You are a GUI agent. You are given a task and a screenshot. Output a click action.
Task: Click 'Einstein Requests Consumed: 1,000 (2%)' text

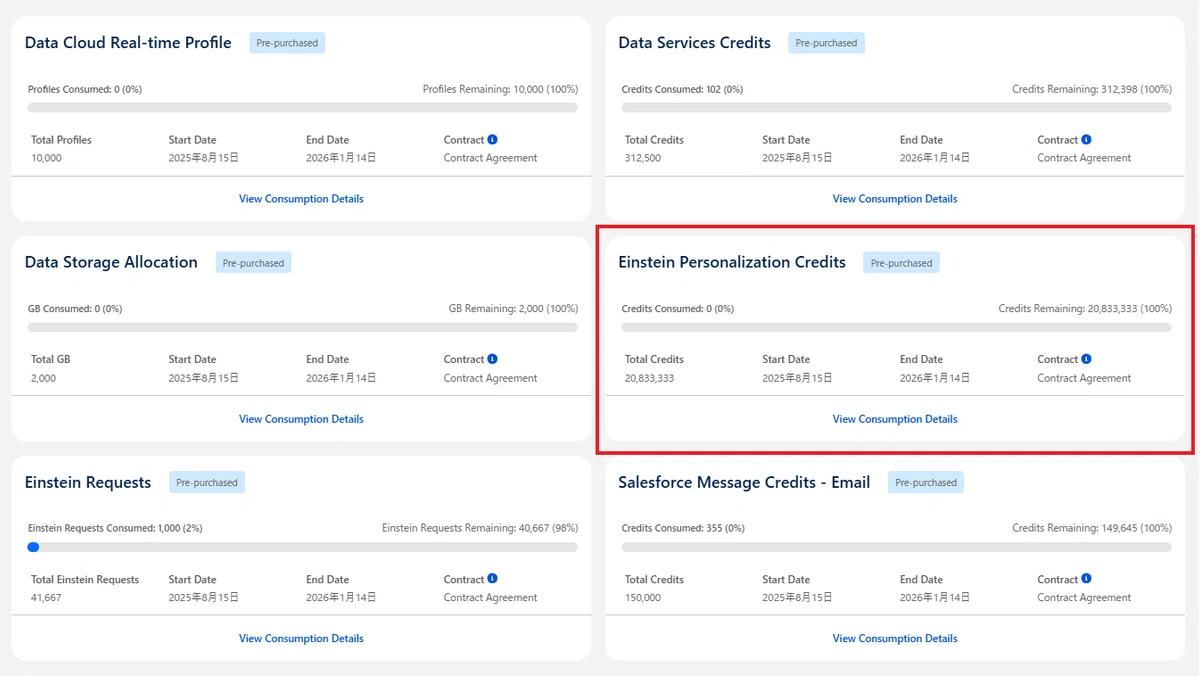tap(115, 528)
